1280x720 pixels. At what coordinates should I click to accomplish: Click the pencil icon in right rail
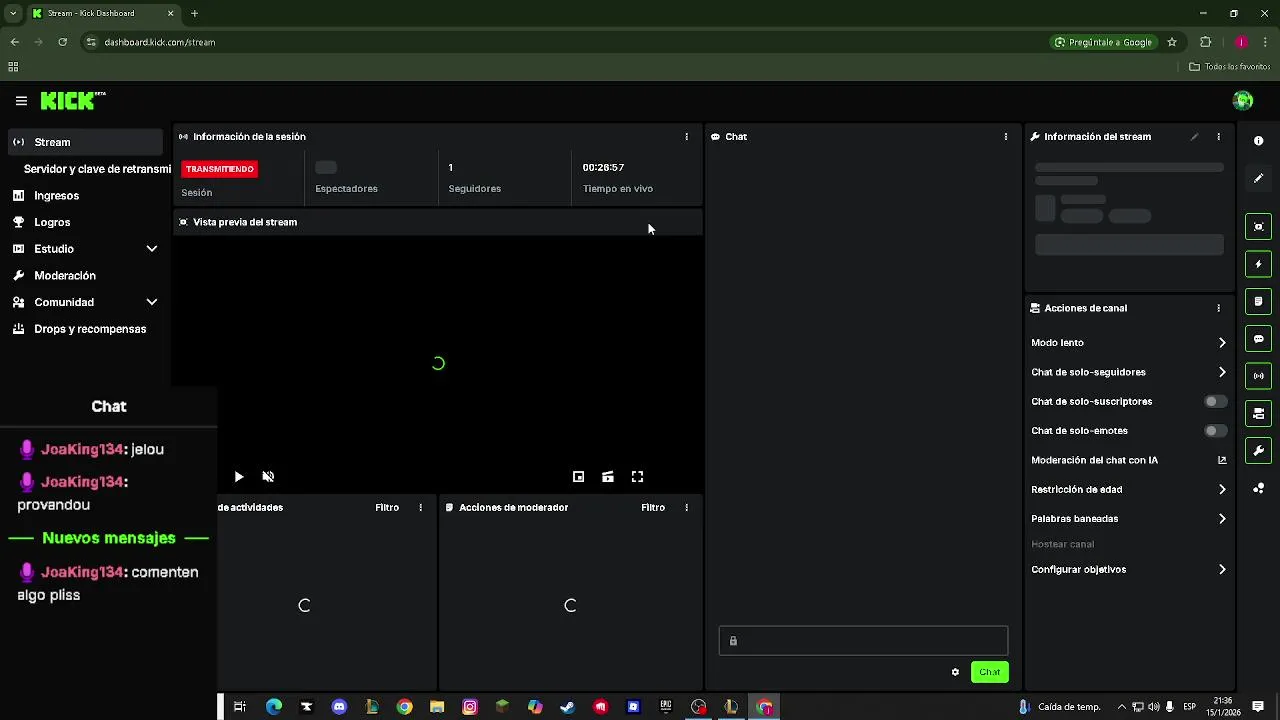point(1259,178)
